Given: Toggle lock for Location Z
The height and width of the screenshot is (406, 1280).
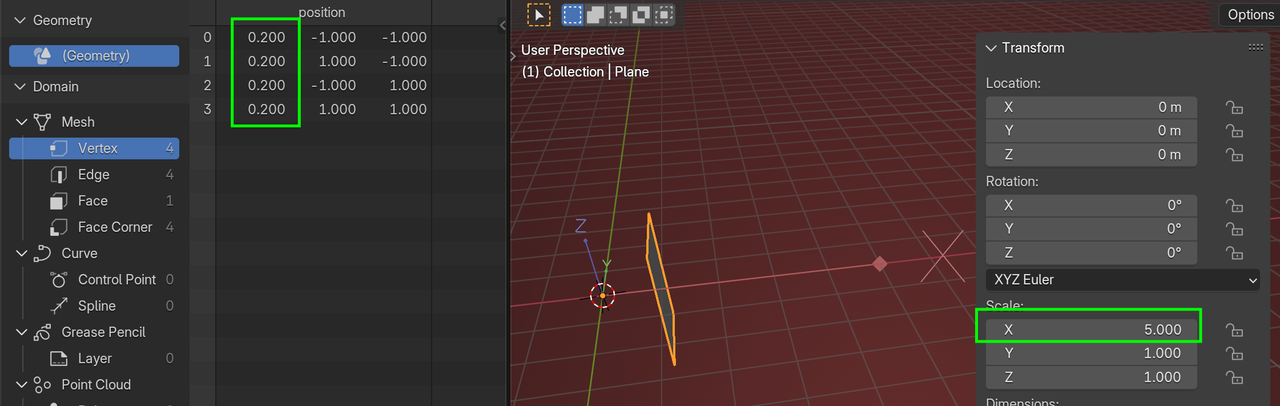Looking at the screenshot, I should coord(1235,155).
